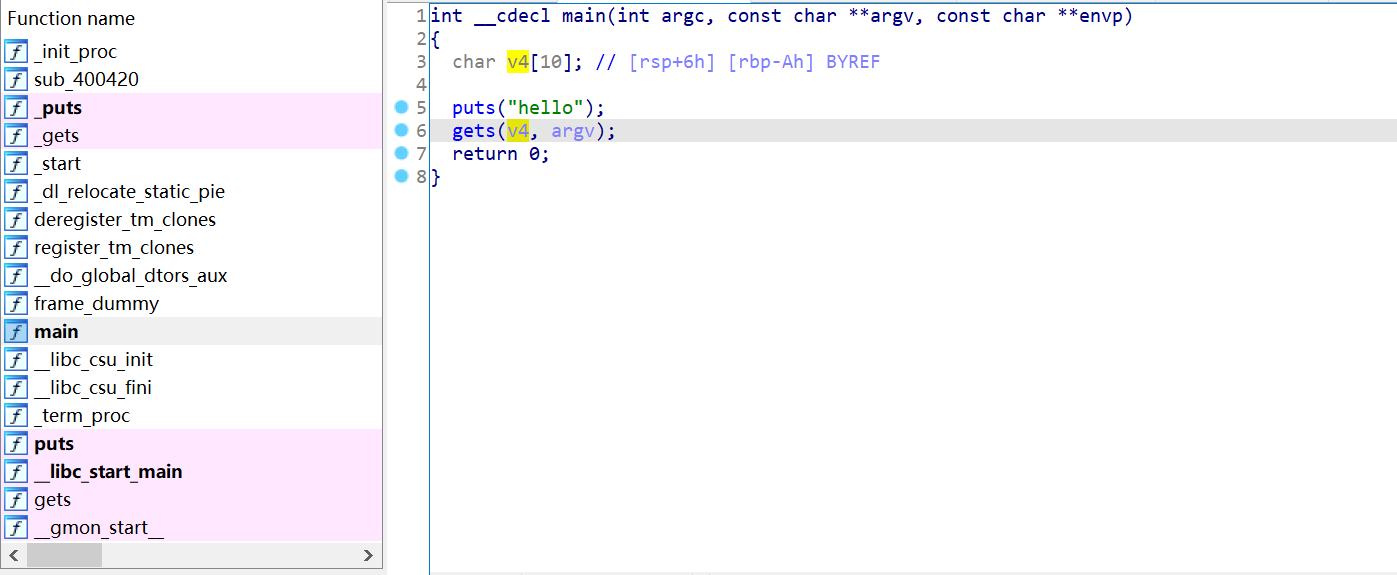
Task: Click gets call in pseudocode
Action: pos(474,131)
